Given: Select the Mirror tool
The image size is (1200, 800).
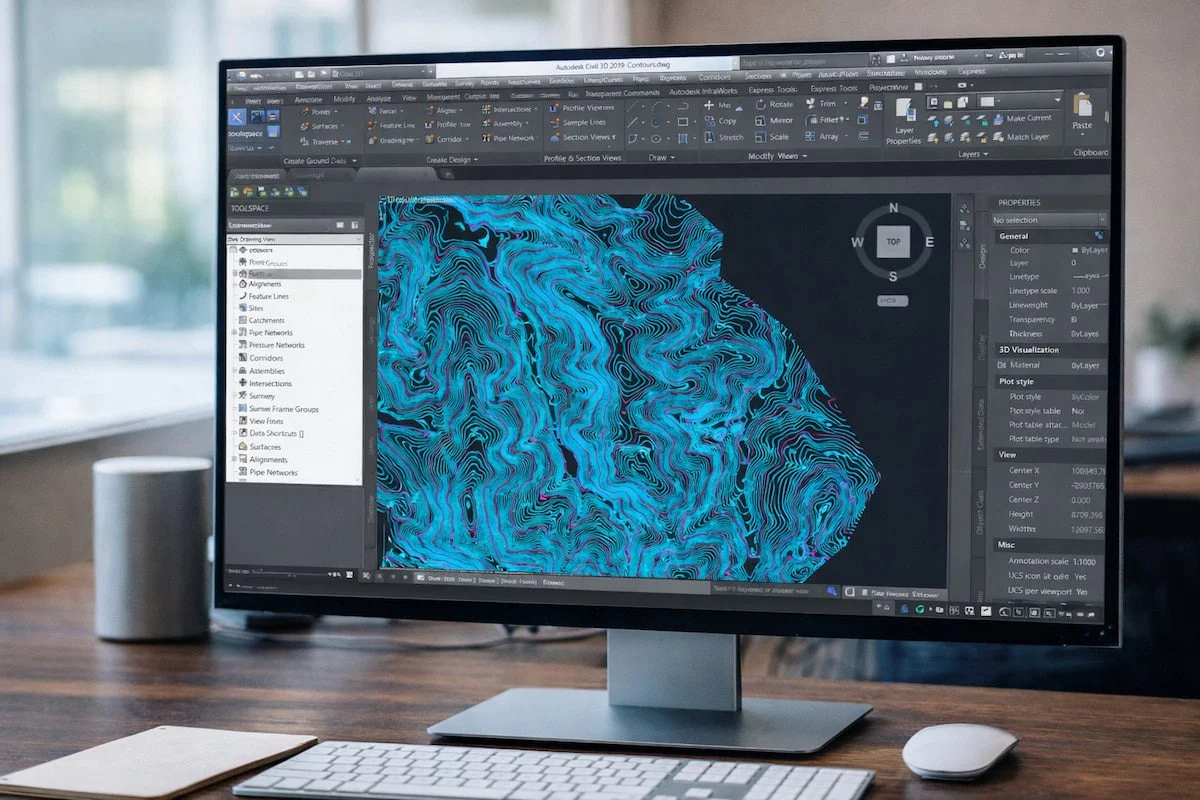Looking at the screenshot, I should coord(774,120).
